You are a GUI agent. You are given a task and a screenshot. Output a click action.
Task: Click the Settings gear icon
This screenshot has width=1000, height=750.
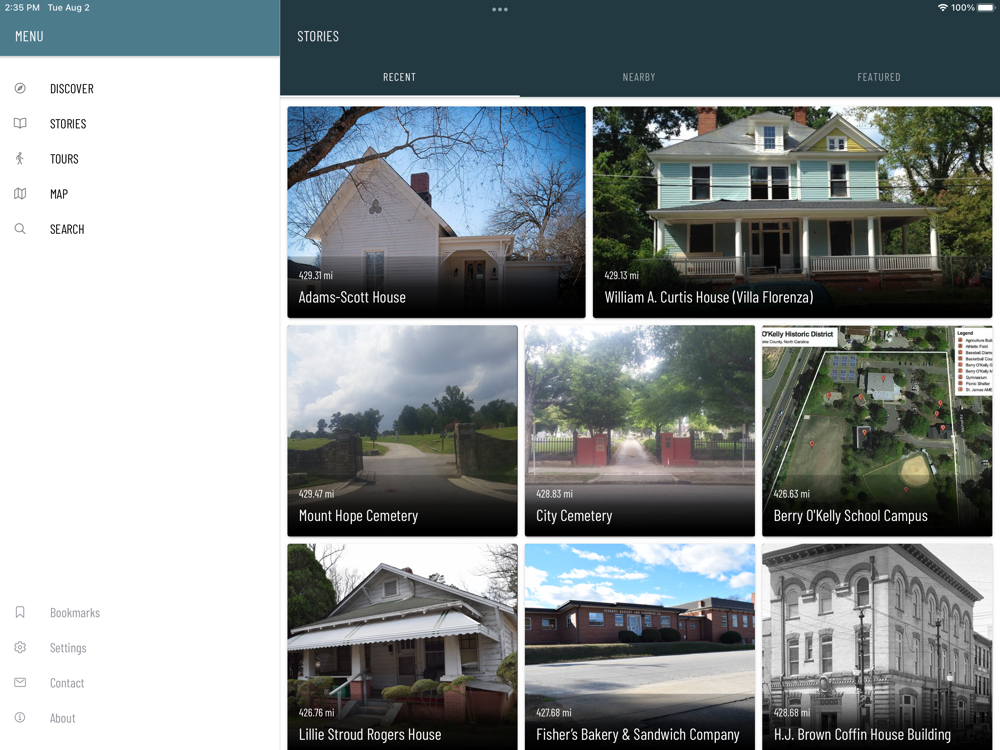click(20, 648)
